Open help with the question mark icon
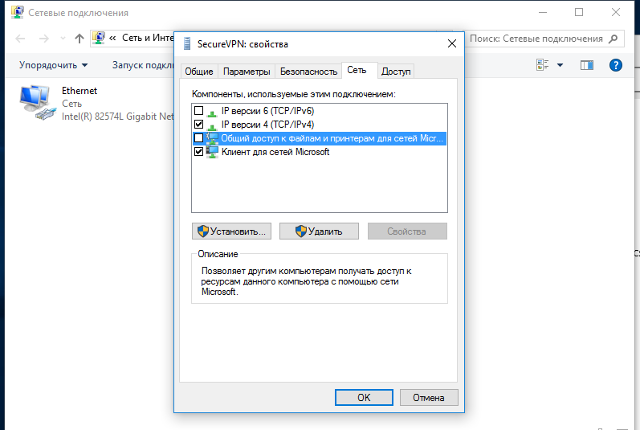The height and width of the screenshot is (430, 640). tap(616, 65)
